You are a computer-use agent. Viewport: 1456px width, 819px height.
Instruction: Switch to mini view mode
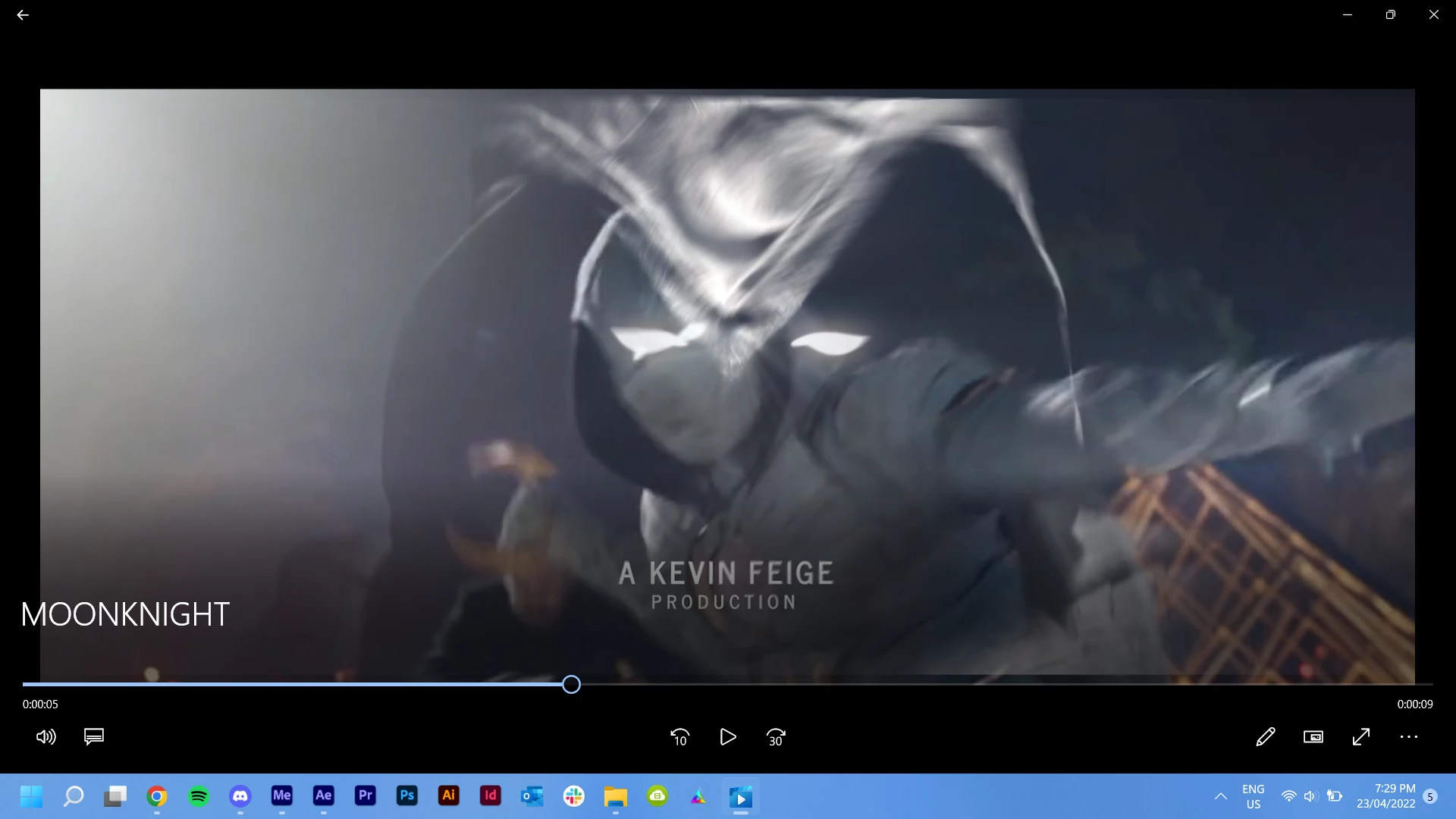[1313, 736]
